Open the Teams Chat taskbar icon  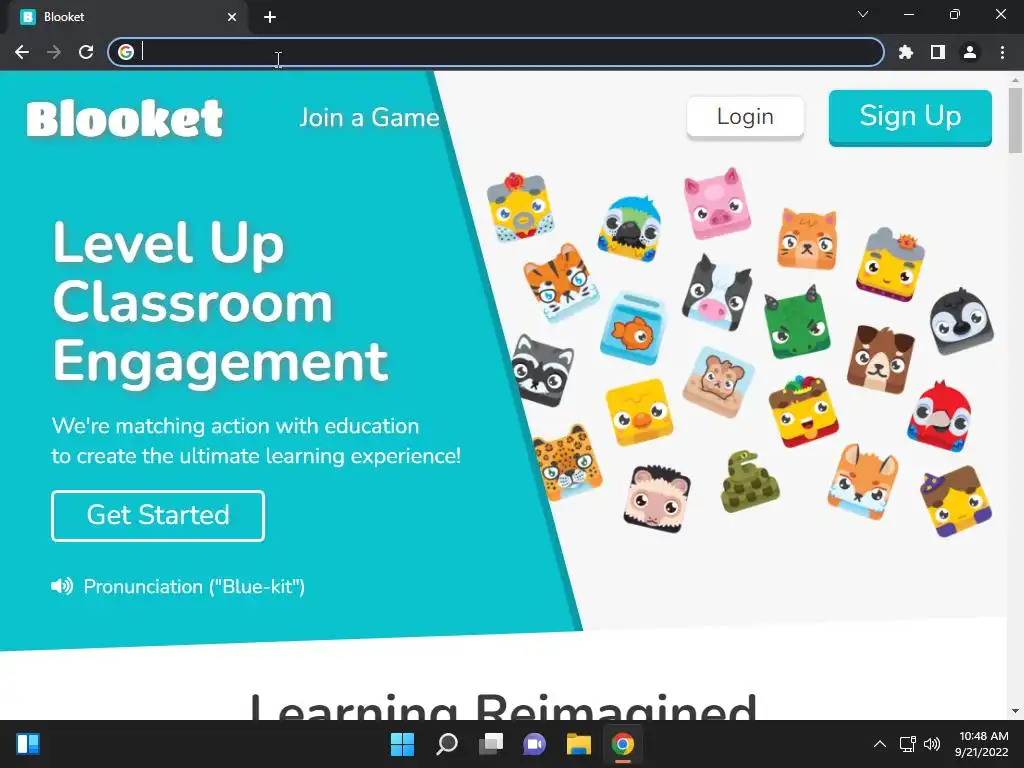click(534, 744)
